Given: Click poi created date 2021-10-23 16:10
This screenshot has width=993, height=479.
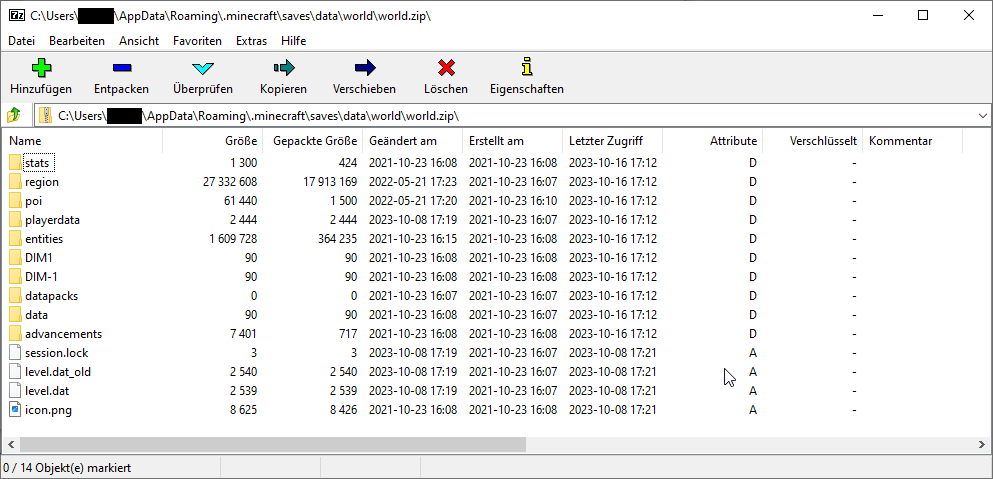Looking at the screenshot, I should click(513, 201).
